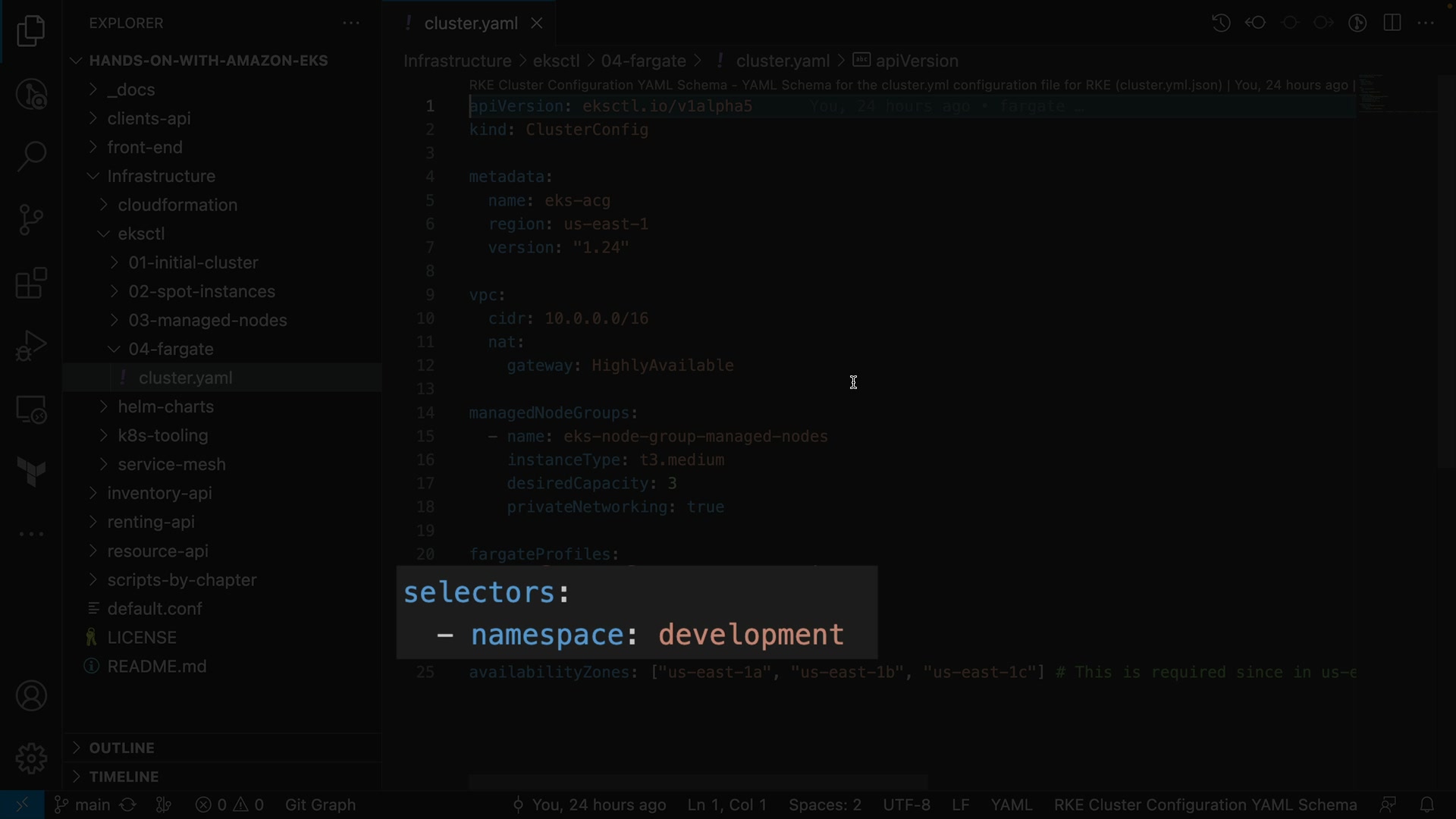This screenshot has height=819, width=1456.
Task: Open the Run and Debug view
Action: 31,347
